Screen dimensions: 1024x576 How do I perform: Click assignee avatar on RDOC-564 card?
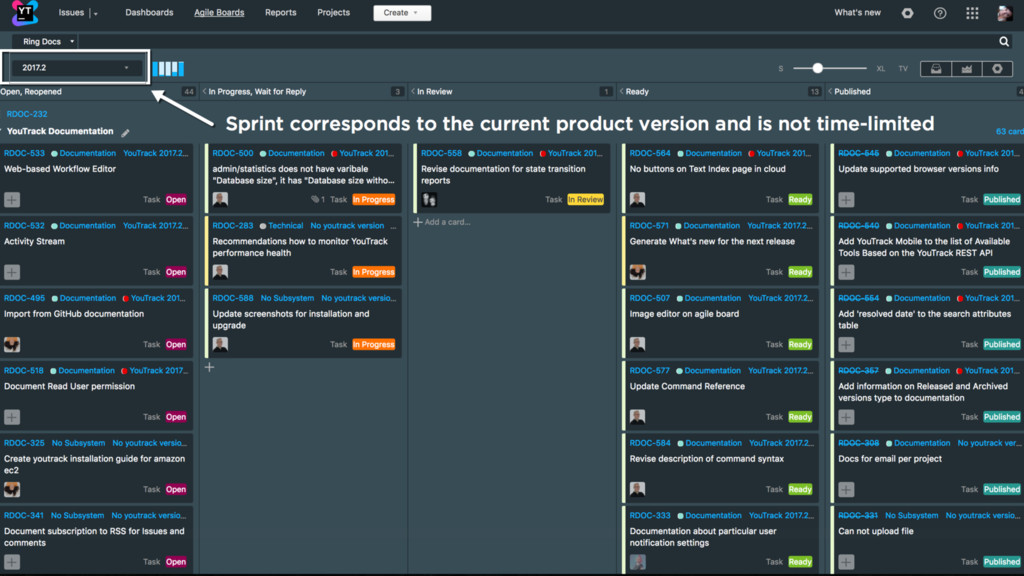tap(637, 199)
